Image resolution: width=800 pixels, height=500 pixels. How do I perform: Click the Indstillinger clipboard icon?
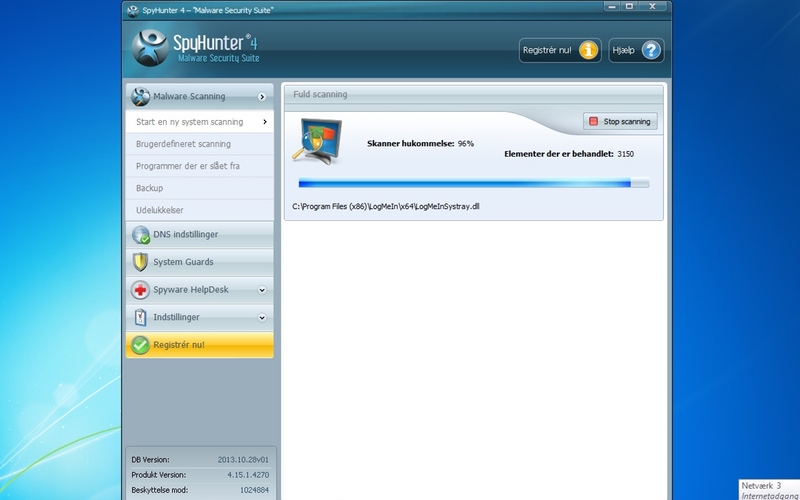[140, 317]
